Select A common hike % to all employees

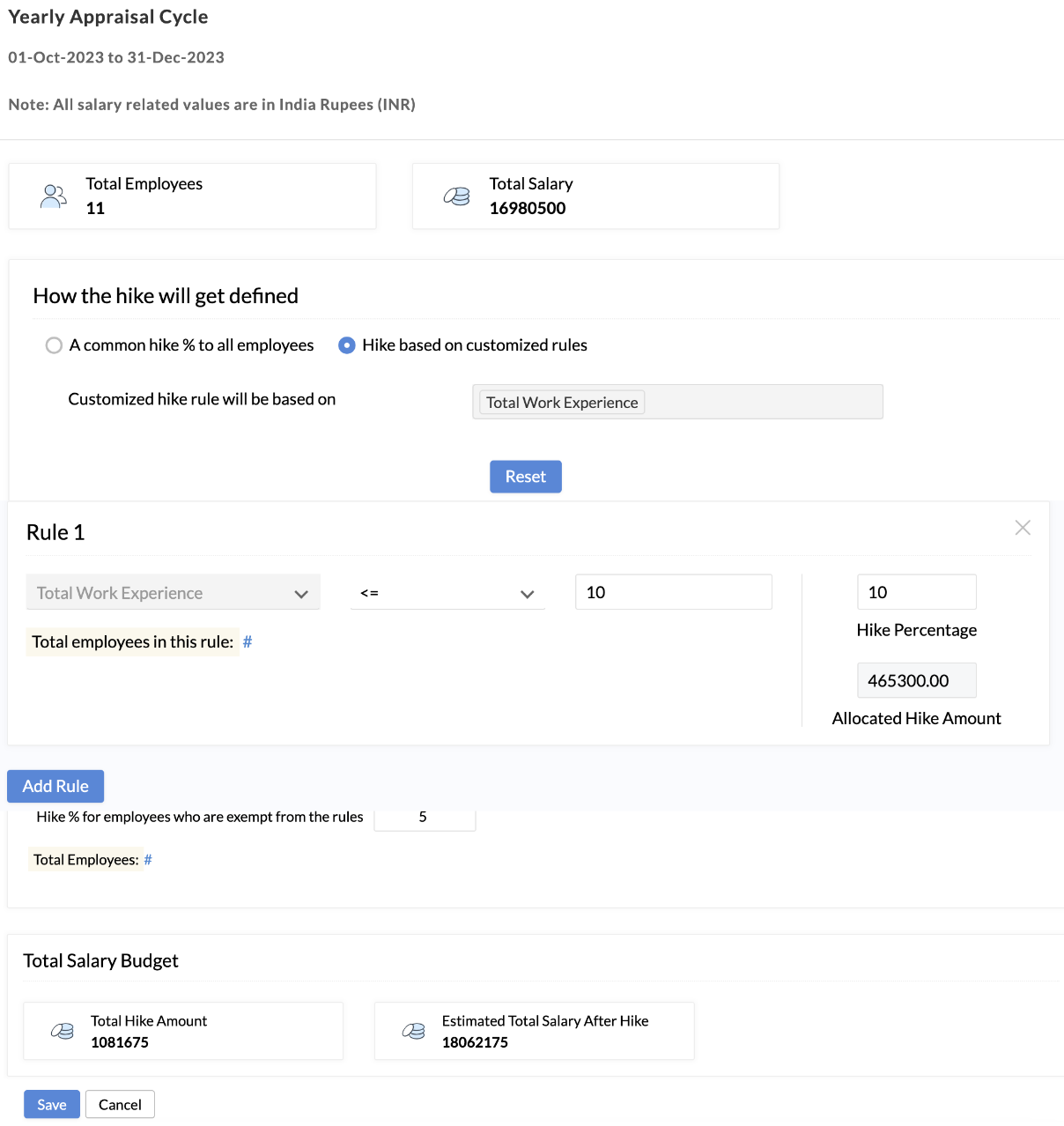point(54,345)
